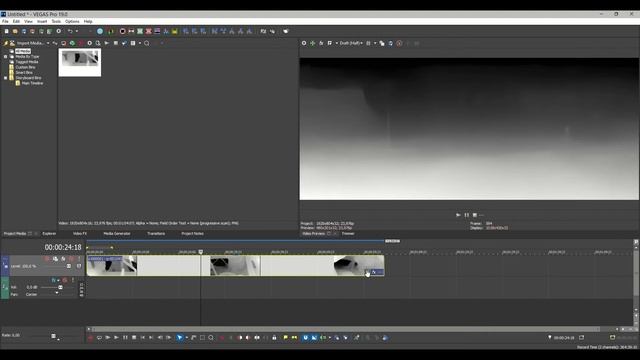Copy snapshot to clipboard in the preview
640x360 pixels.
tap(382, 43)
